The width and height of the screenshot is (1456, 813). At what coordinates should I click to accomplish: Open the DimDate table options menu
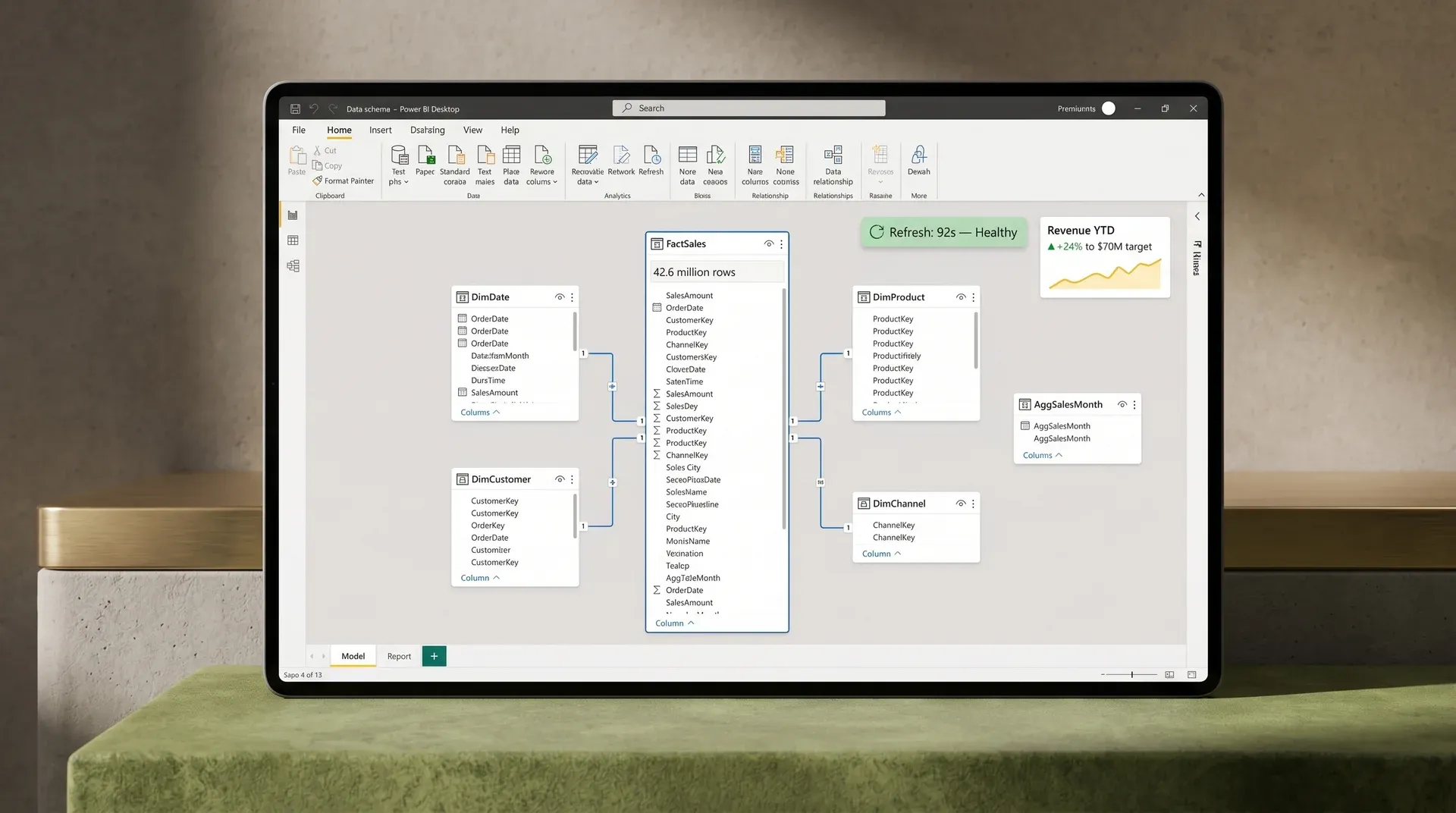(x=572, y=297)
